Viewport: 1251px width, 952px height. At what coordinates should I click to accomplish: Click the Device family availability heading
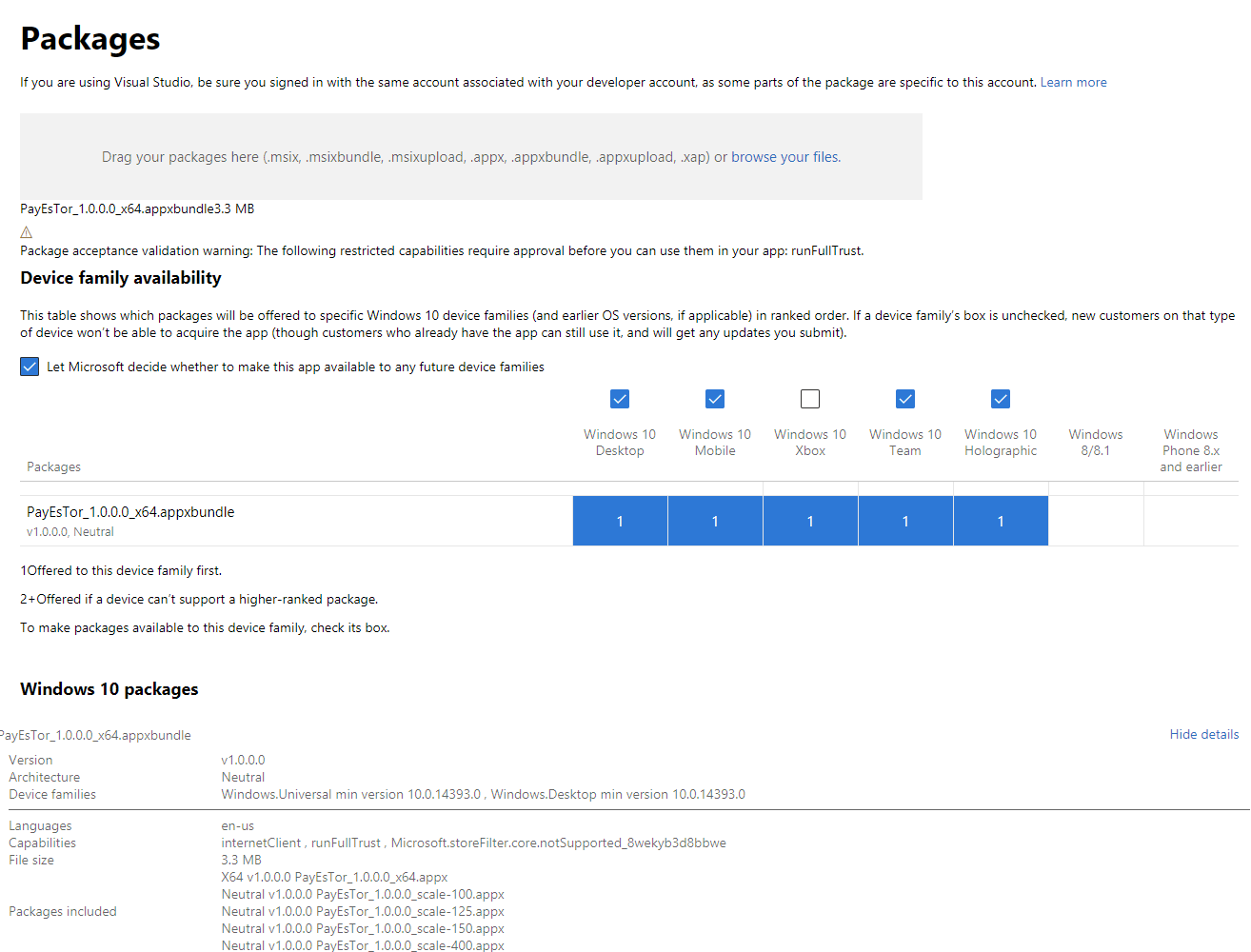point(121,278)
